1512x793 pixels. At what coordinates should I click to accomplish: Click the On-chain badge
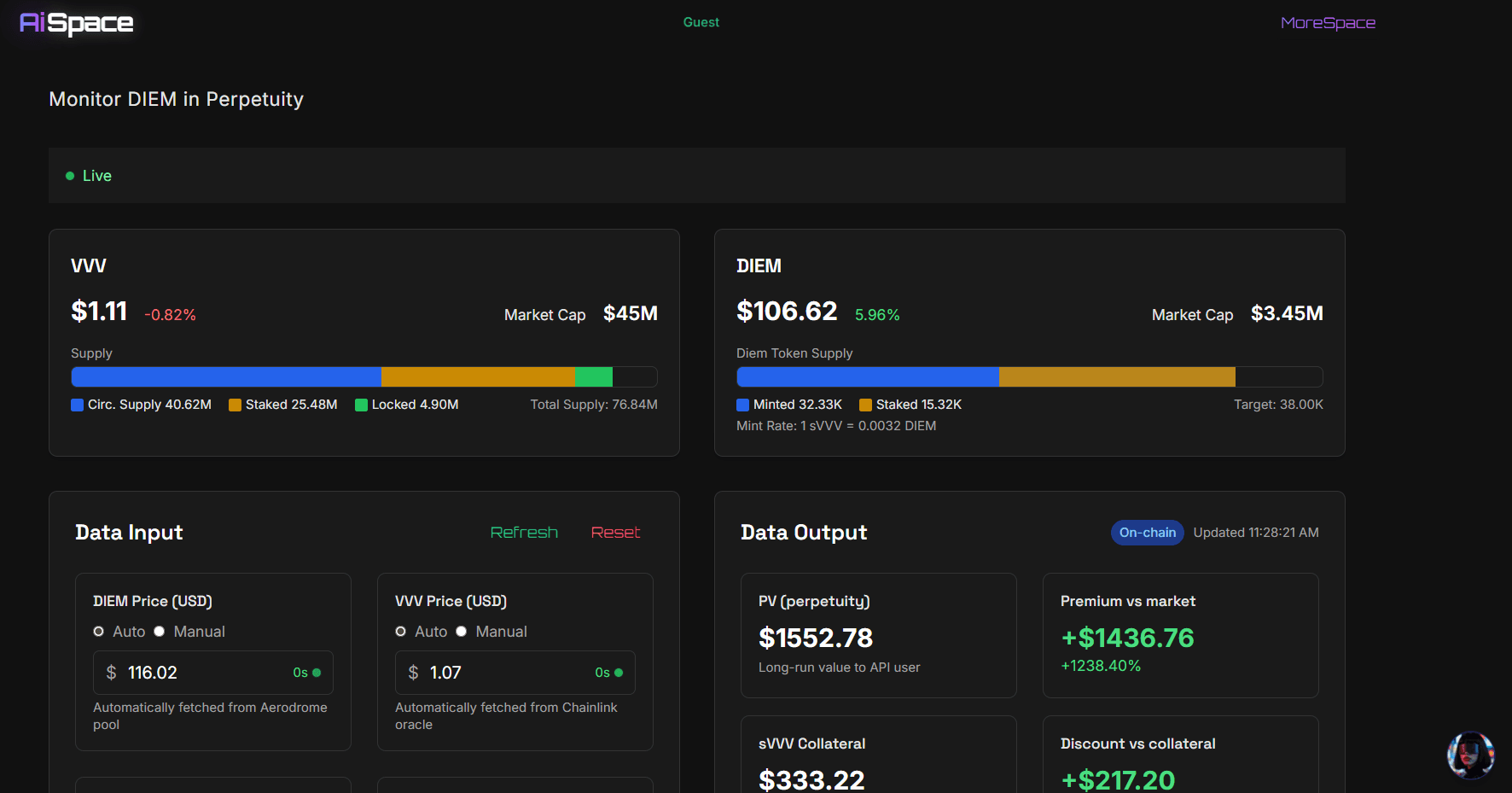[x=1148, y=533]
